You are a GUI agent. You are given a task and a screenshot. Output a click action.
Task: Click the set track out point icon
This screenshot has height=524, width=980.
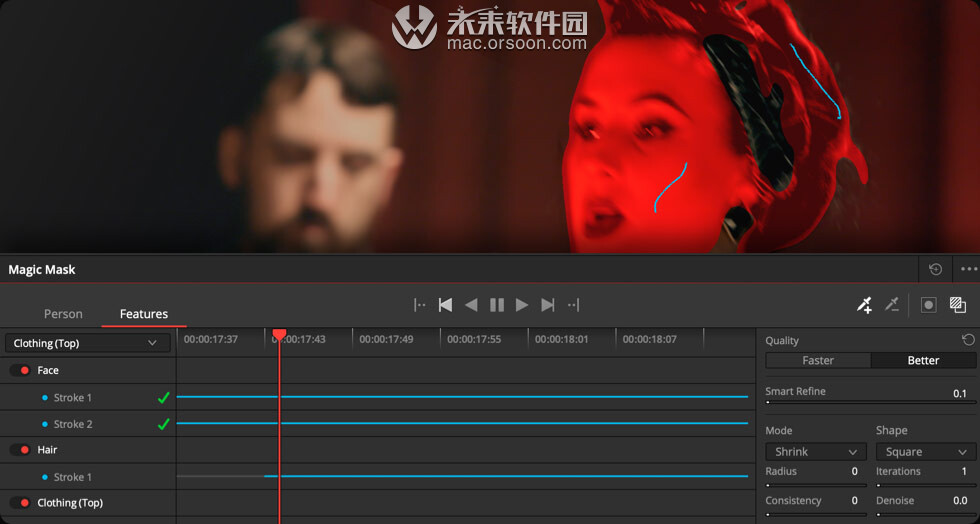(x=573, y=305)
